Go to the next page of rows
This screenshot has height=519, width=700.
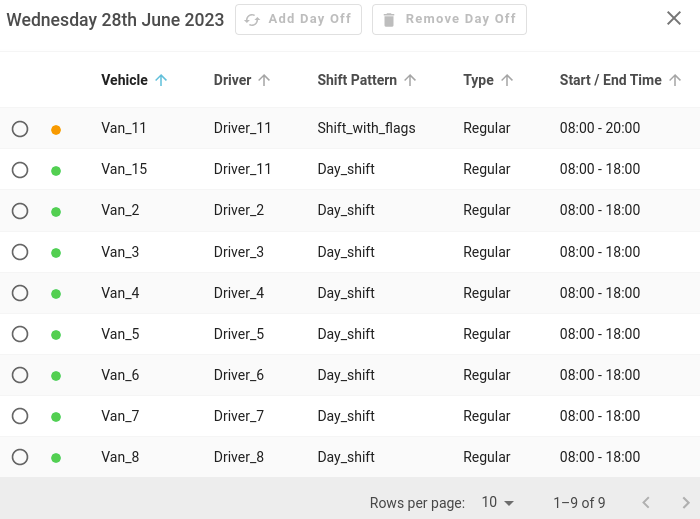pos(686,502)
